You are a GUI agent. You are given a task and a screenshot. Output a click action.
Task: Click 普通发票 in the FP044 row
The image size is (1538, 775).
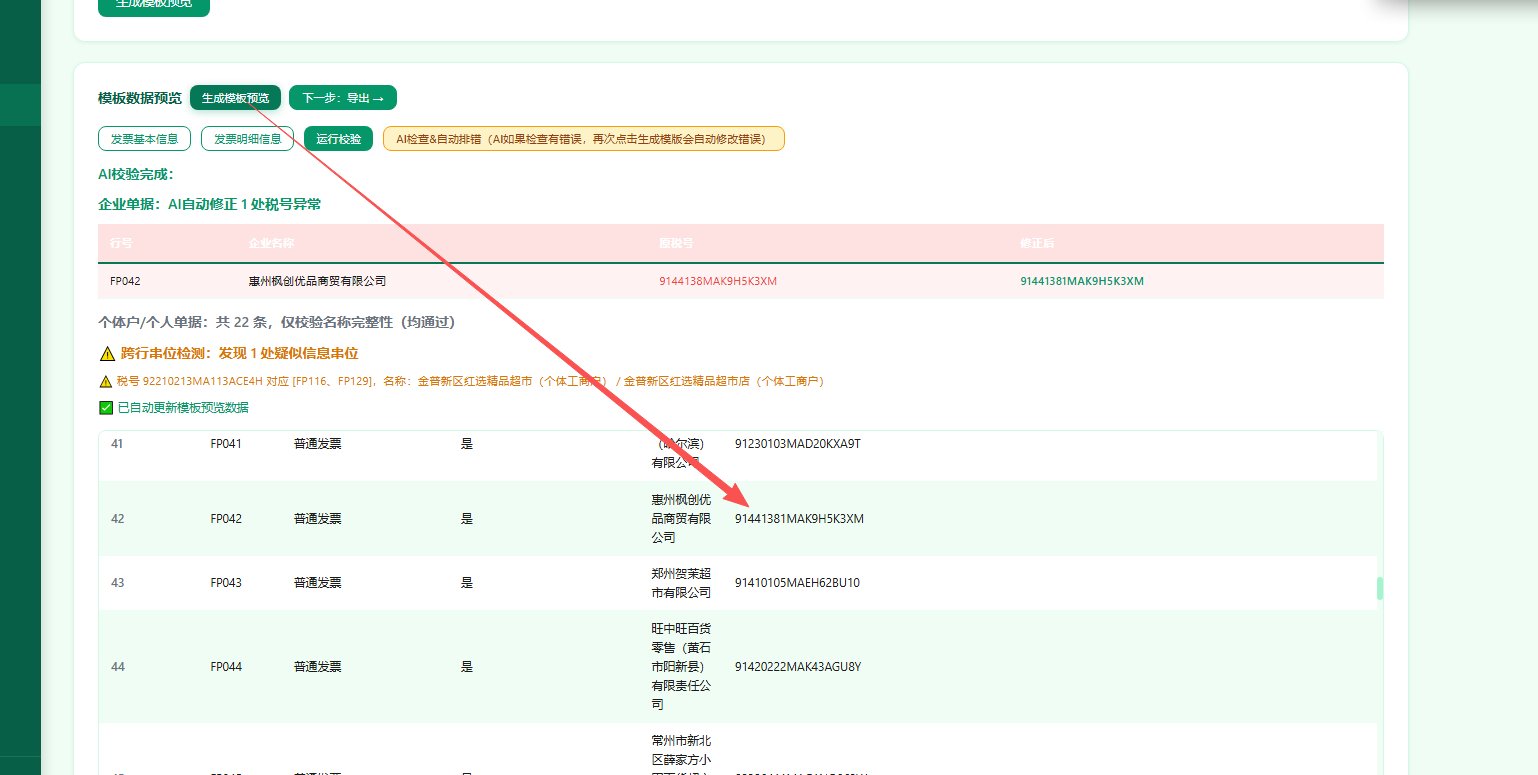[317, 666]
